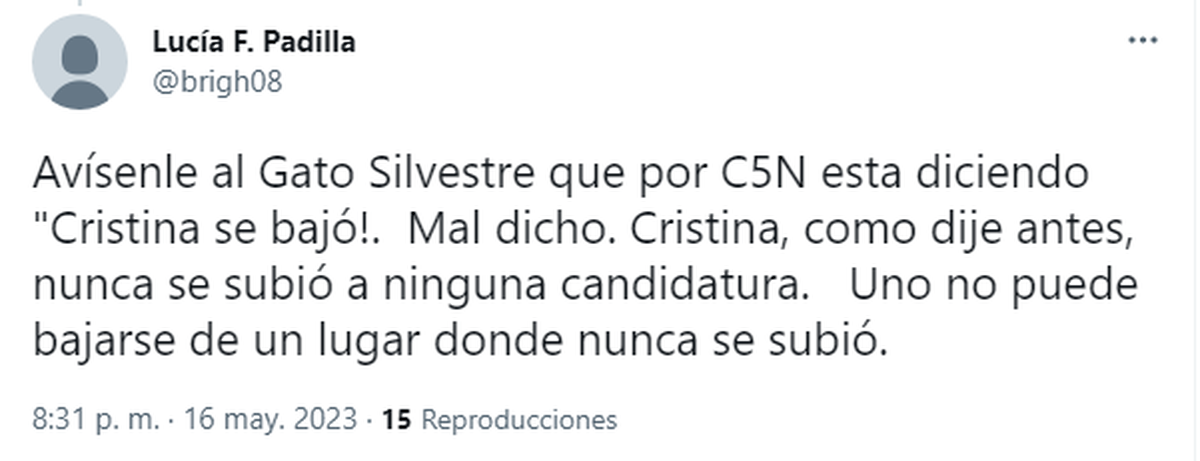Open Lucía F. Padilla's profile name link
Viewport: 1200px width, 461px height.
click(254, 42)
